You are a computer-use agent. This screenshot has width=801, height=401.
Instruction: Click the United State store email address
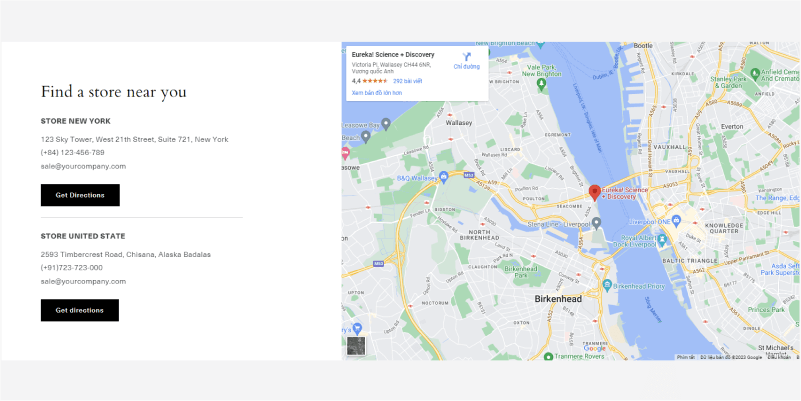tap(83, 281)
